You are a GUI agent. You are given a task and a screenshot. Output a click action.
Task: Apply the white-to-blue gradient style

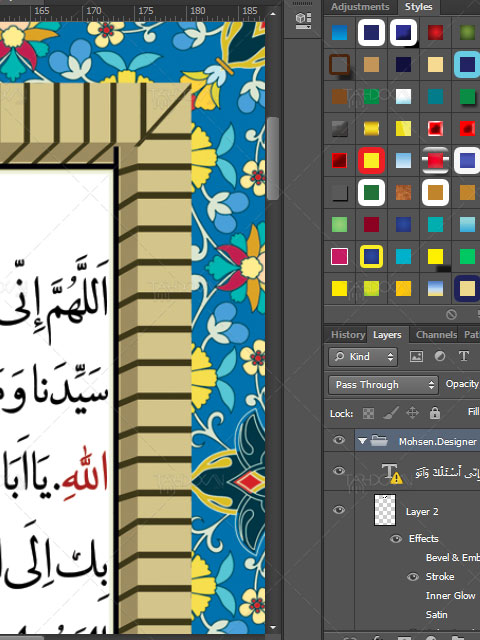coord(403,97)
